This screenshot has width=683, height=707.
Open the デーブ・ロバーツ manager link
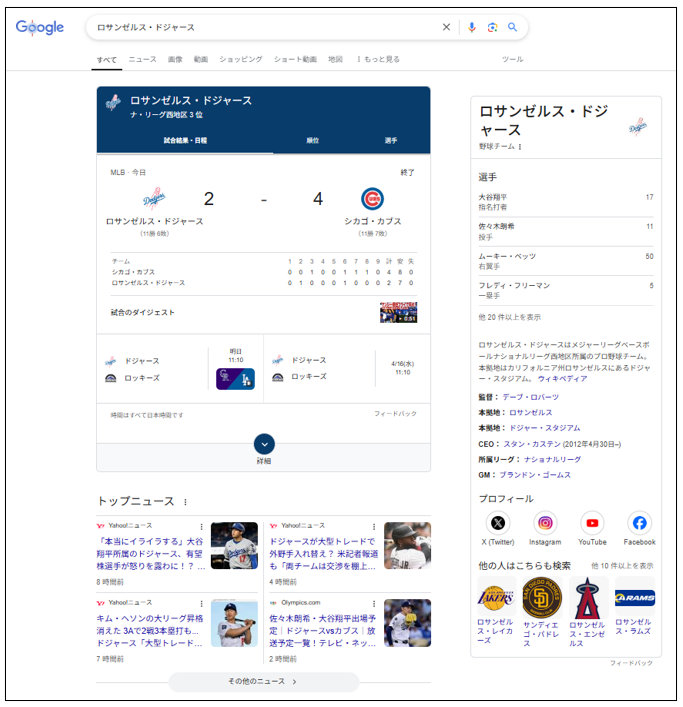(x=531, y=397)
